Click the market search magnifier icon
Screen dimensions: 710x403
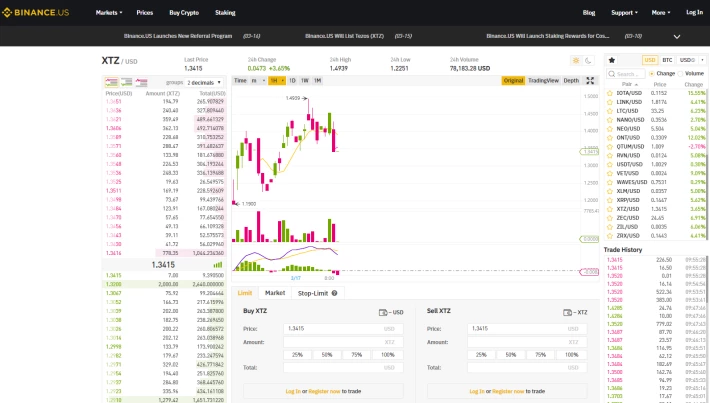click(612, 74)
